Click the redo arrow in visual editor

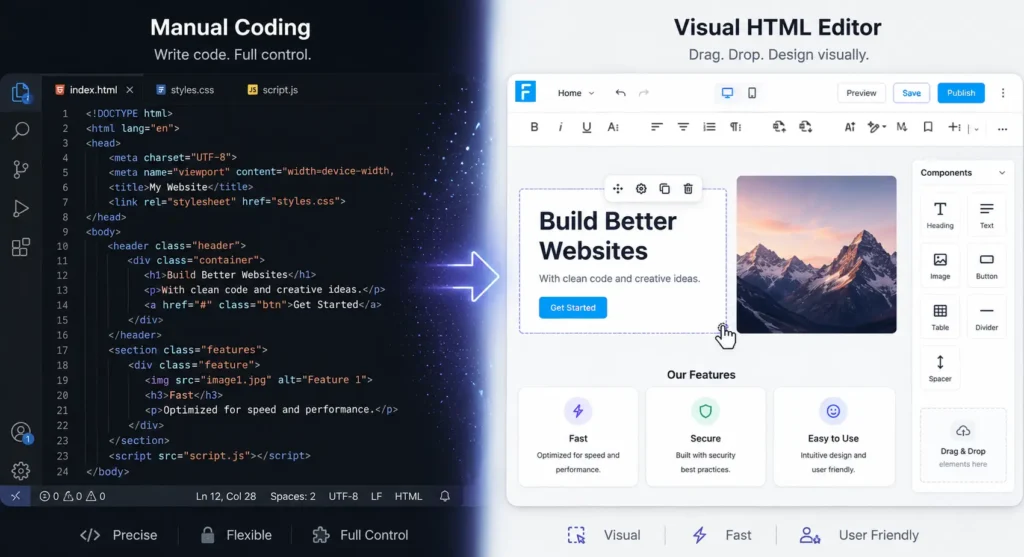point(644,93)
